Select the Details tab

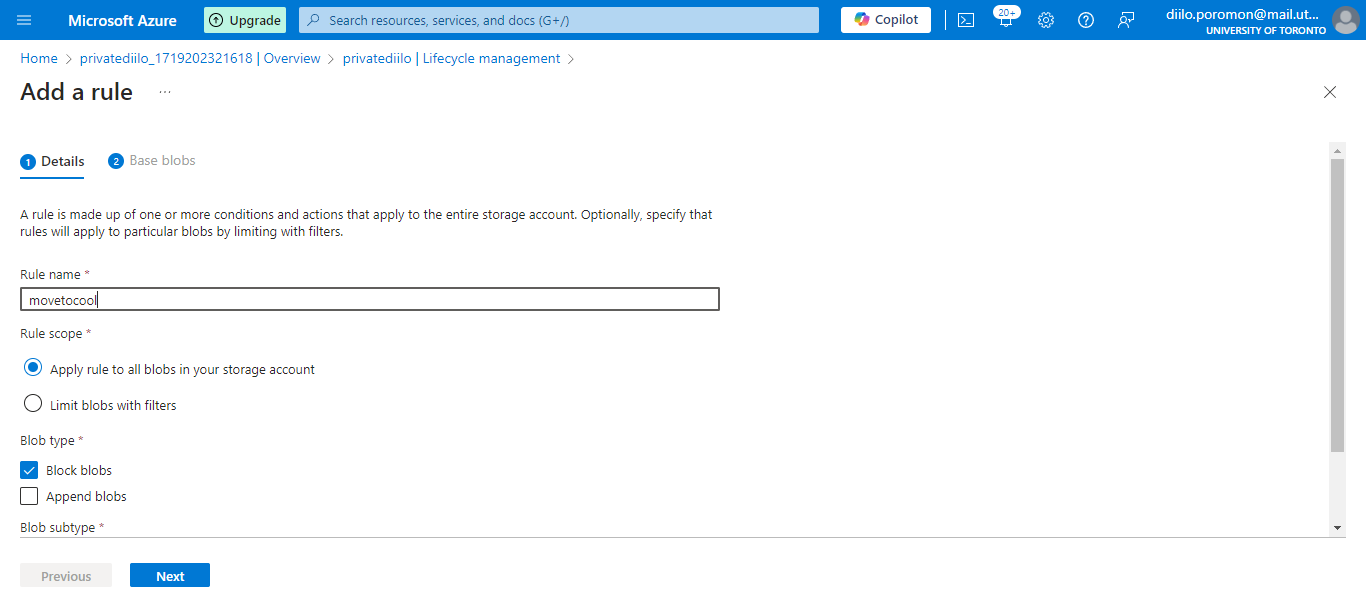pyautogui.click(x=53, y=161)
